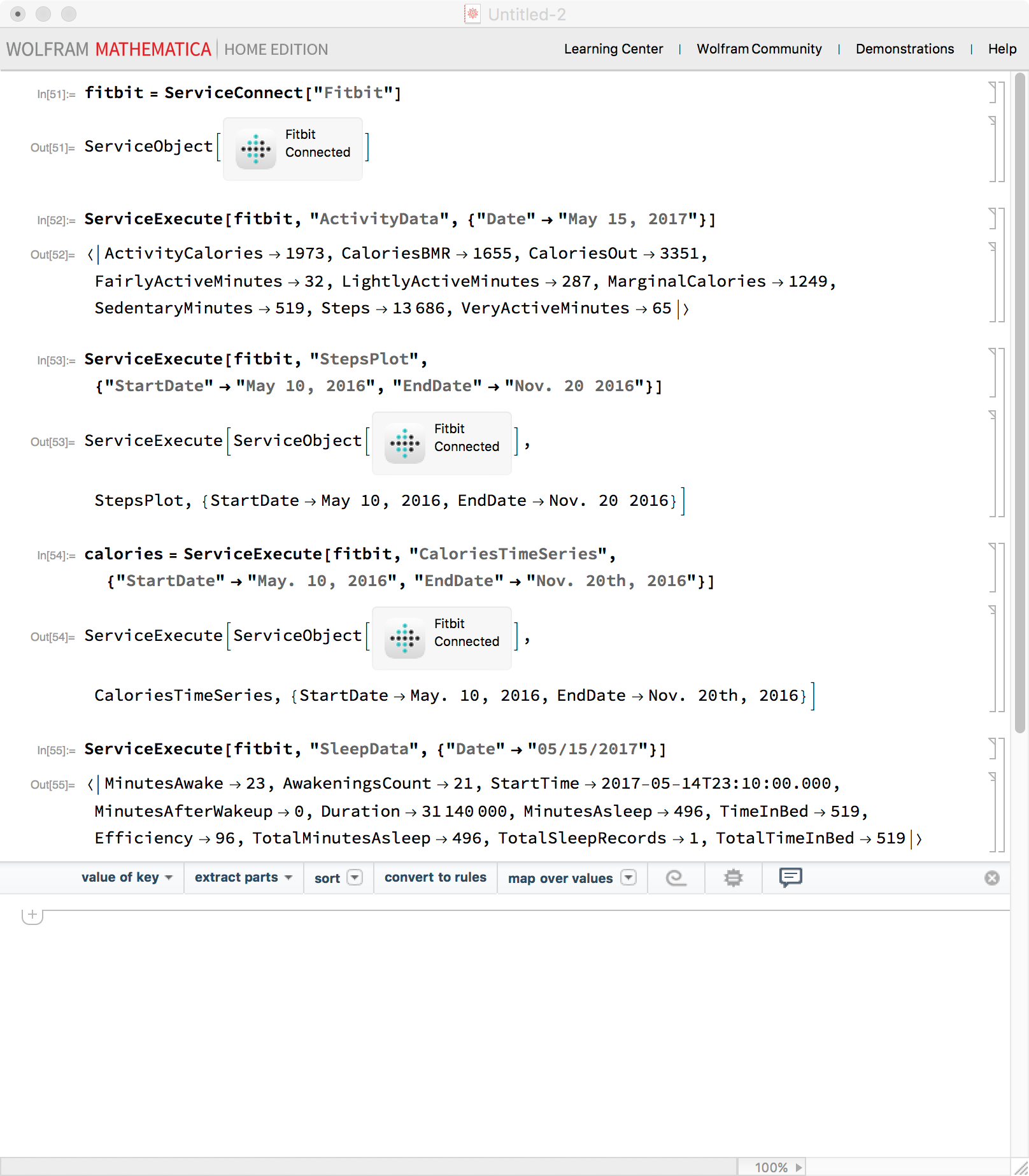This screenshot has width=1029, height=1176.
Task: Click the Out[53] cell label
Action: click(x=53, y=442)
